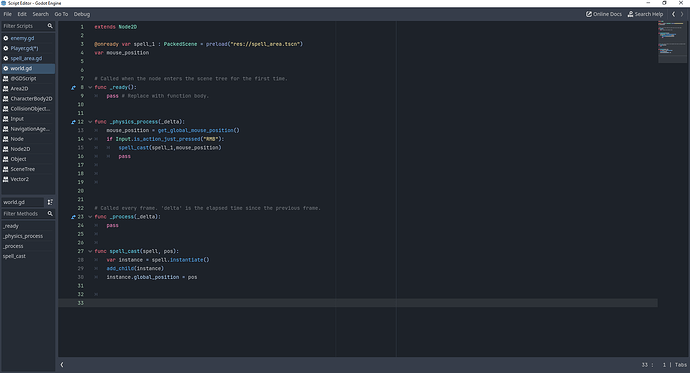The image size is (690, 373).
Task: Toggle alphabetical sorting of the methods list
Action: point(50,202)
